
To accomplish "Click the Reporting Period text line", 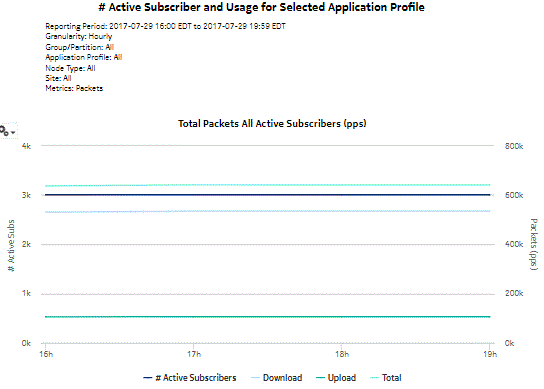I will [165, 26].
